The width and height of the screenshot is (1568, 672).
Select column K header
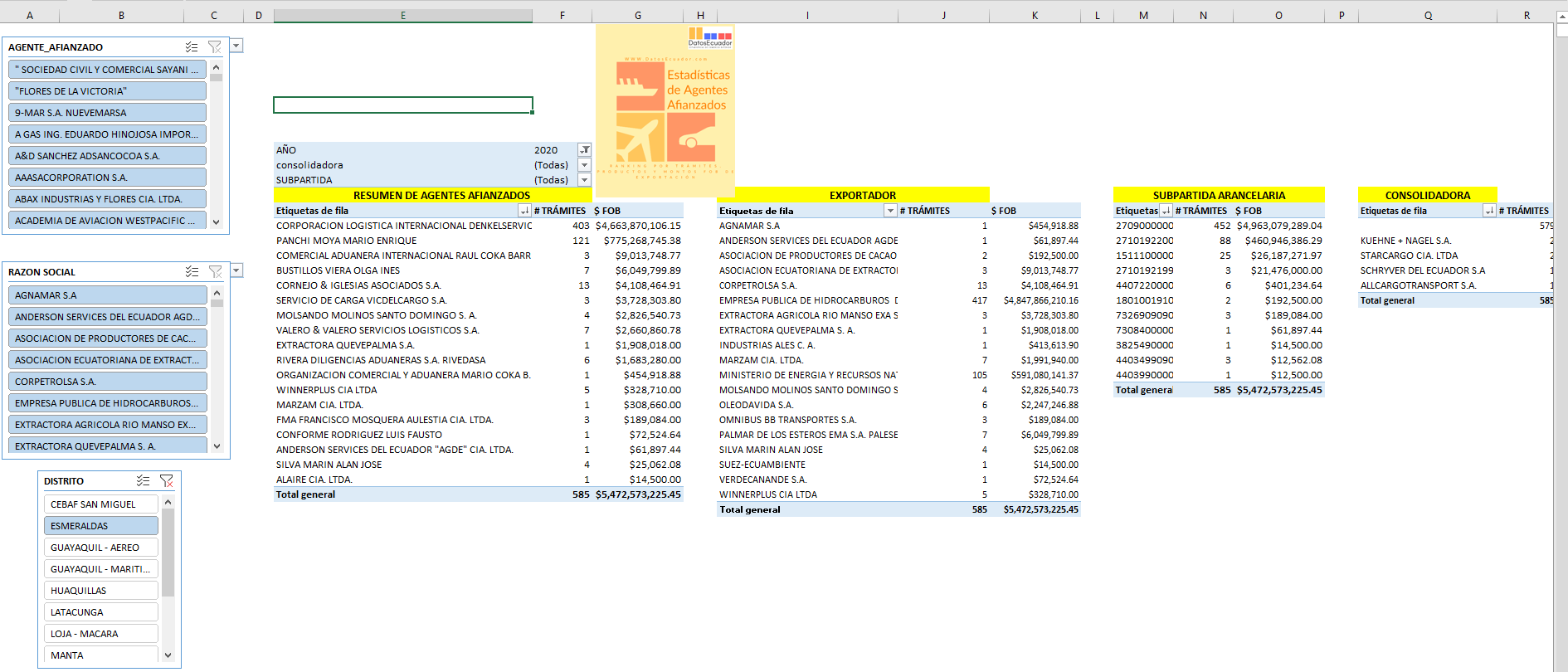tap(1035, 15)
